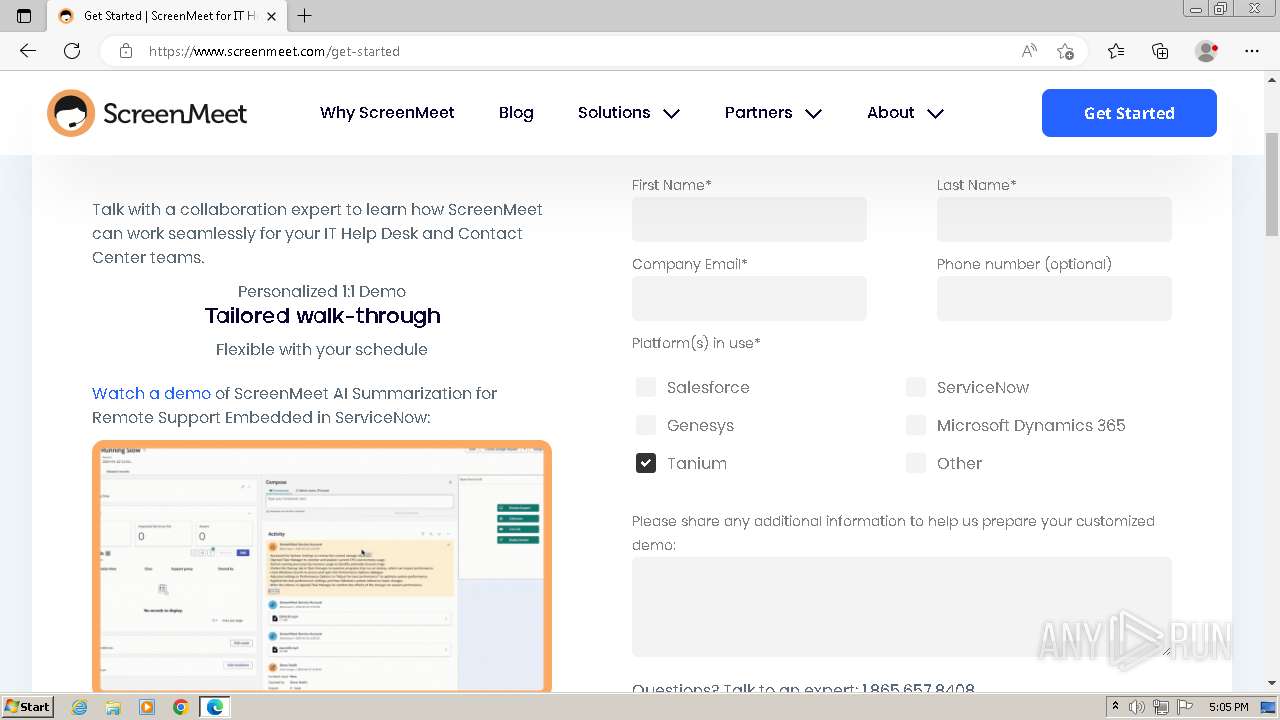Image resolution: width=1280 pixels, height=720 pixels.
Task: Open the Blog page
Action: [x=516, y=113]
